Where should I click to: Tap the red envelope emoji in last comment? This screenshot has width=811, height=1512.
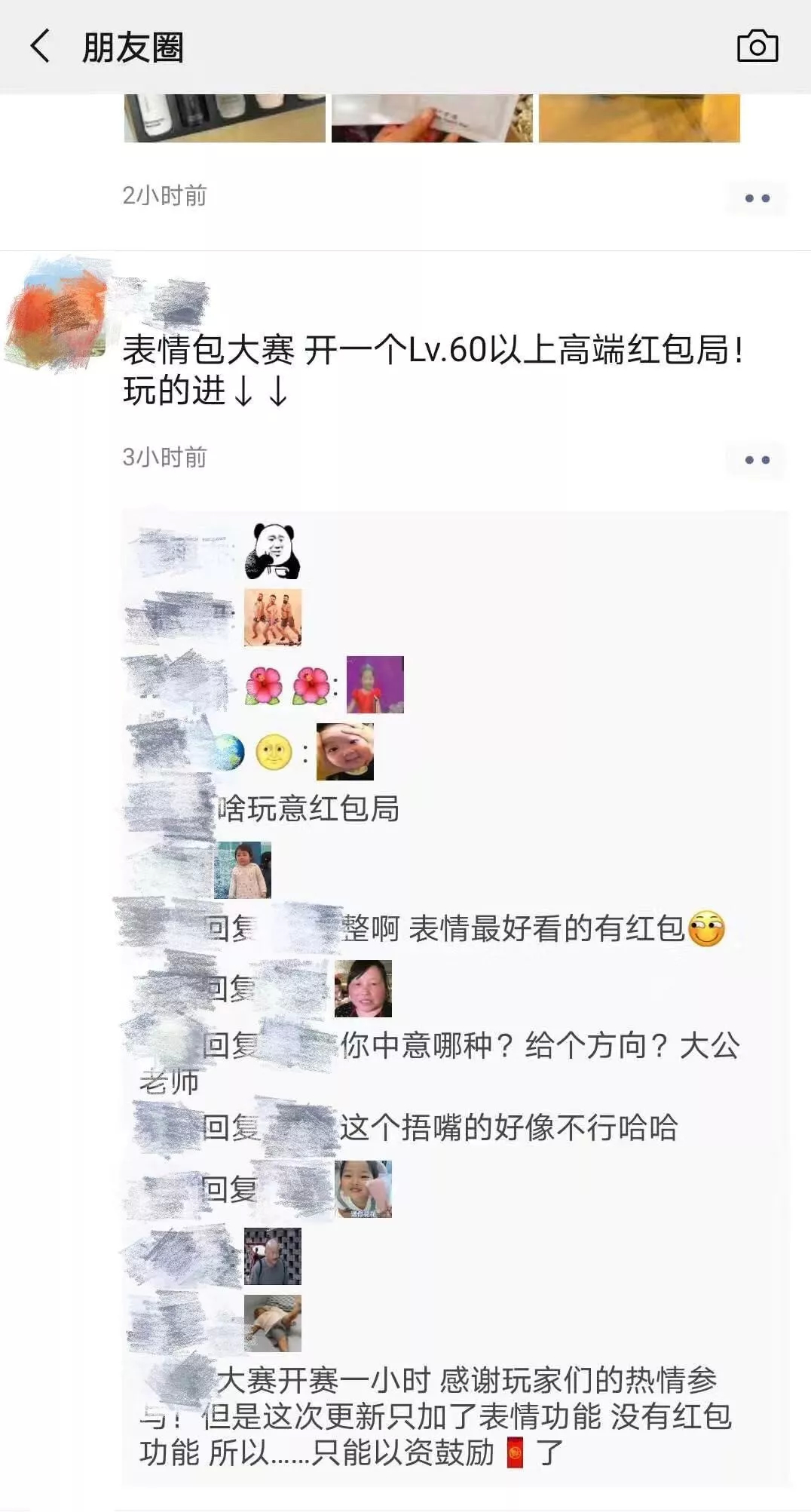pos(516,1452)
